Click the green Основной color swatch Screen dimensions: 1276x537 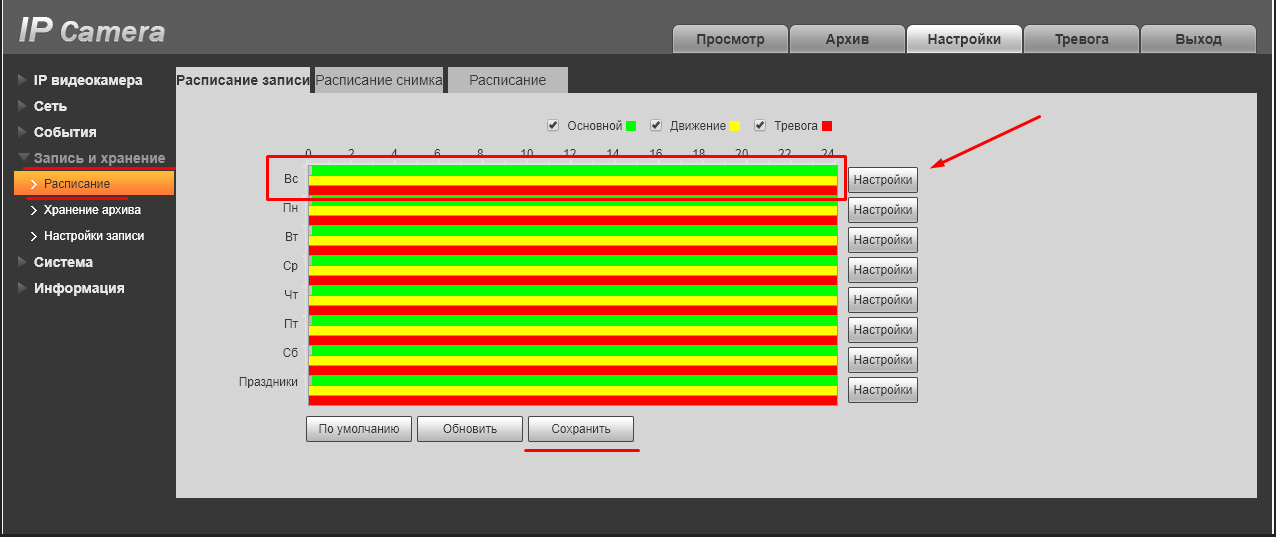pos(631,126)
